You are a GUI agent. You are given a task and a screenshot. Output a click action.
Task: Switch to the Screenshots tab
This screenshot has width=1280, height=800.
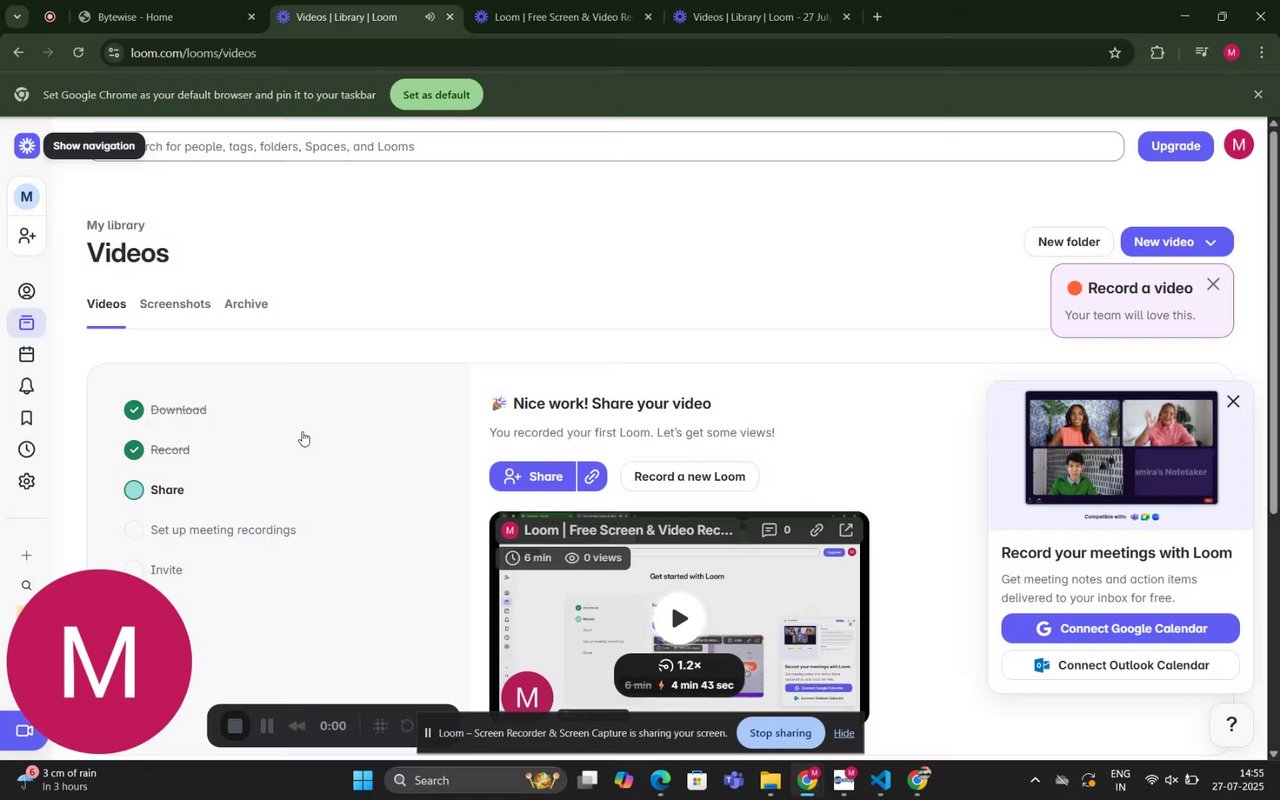(x=175, y=304)
